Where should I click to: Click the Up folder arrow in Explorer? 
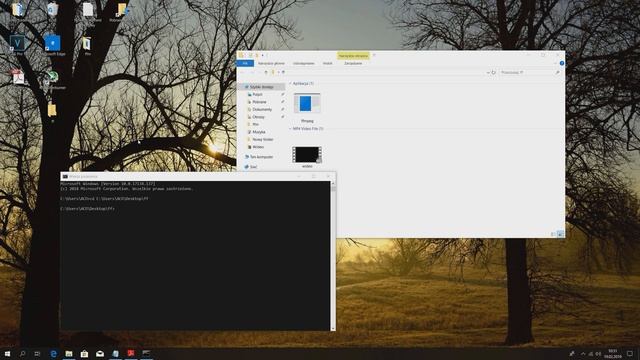266,72
